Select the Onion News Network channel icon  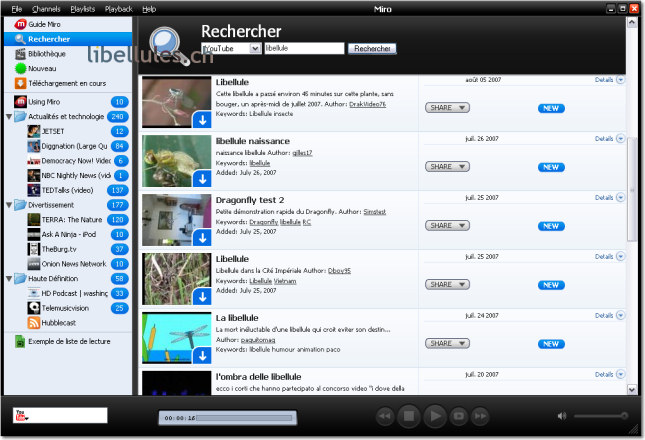point(34,264)
